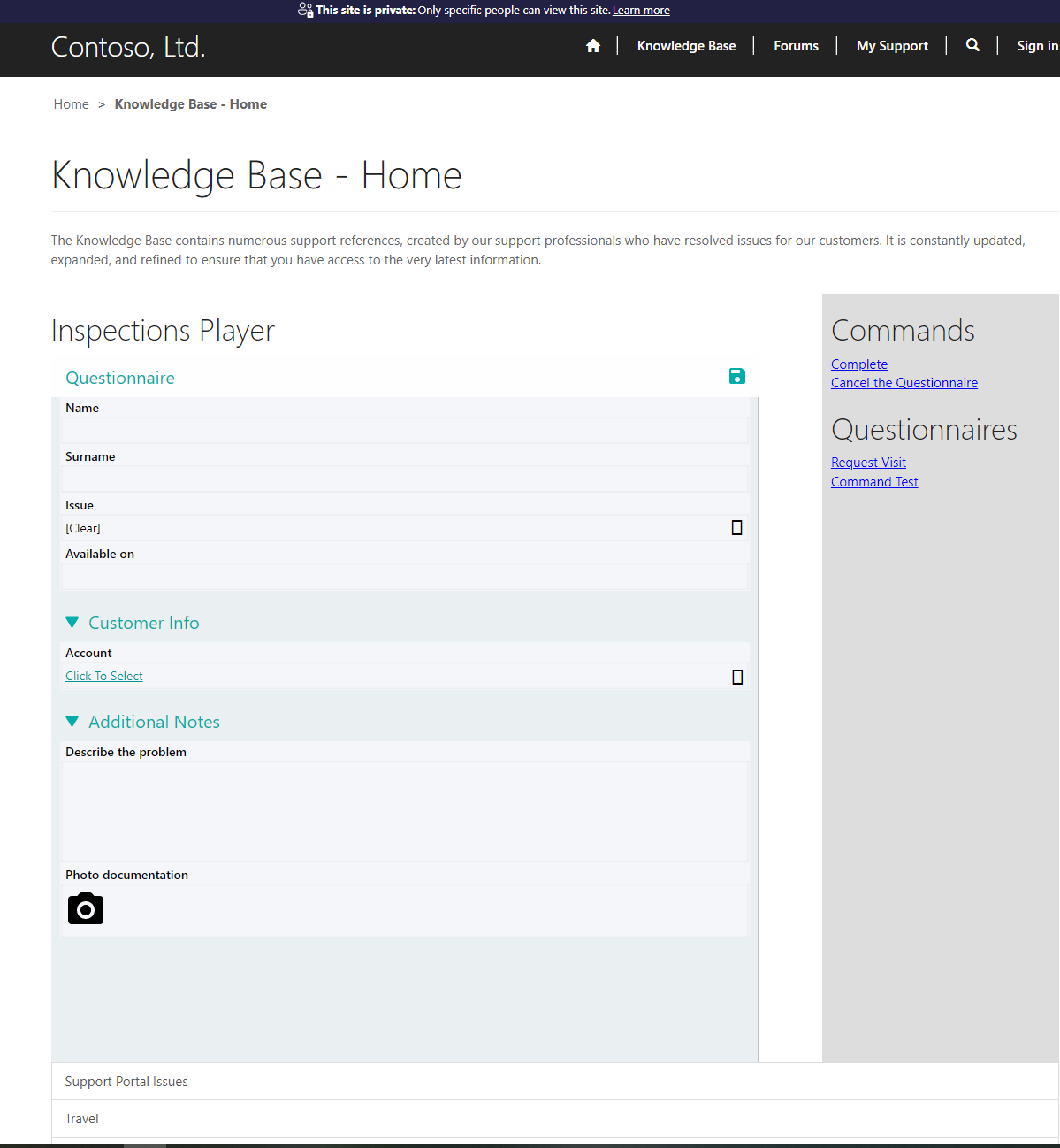Open the Request Visit questionnaire
The height and width of the screenshot is (1148, 1060).
pyautogui.click(x=868, y=463)
